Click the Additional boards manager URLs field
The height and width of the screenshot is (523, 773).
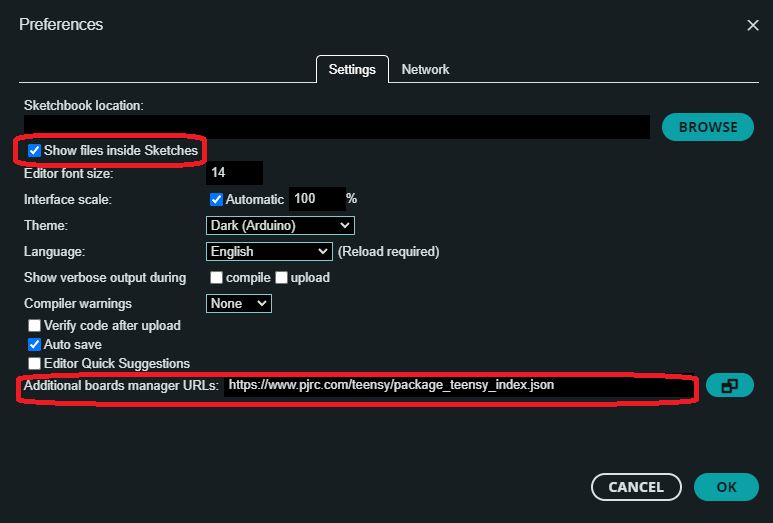tap(458, 385)
